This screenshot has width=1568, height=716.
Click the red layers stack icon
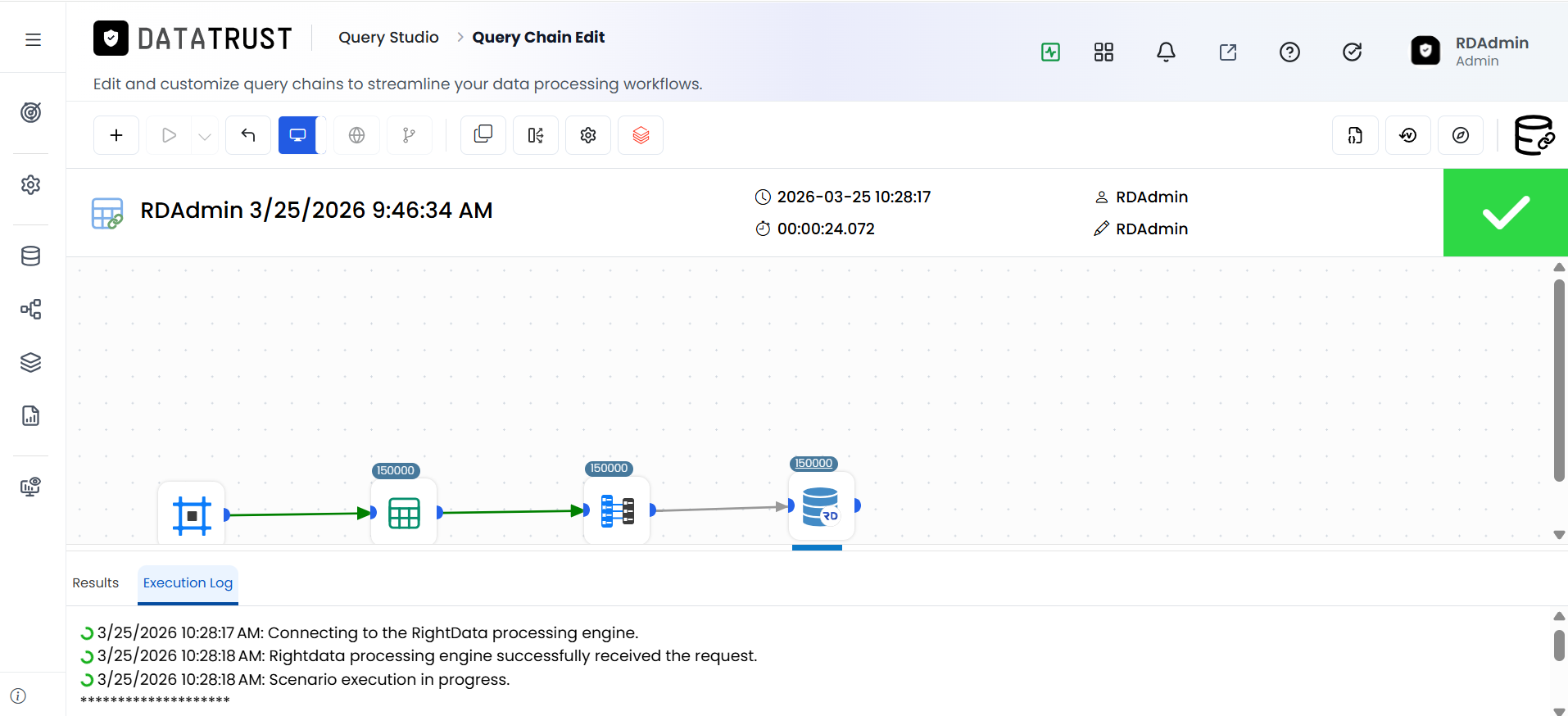click(x=641, y=135)
